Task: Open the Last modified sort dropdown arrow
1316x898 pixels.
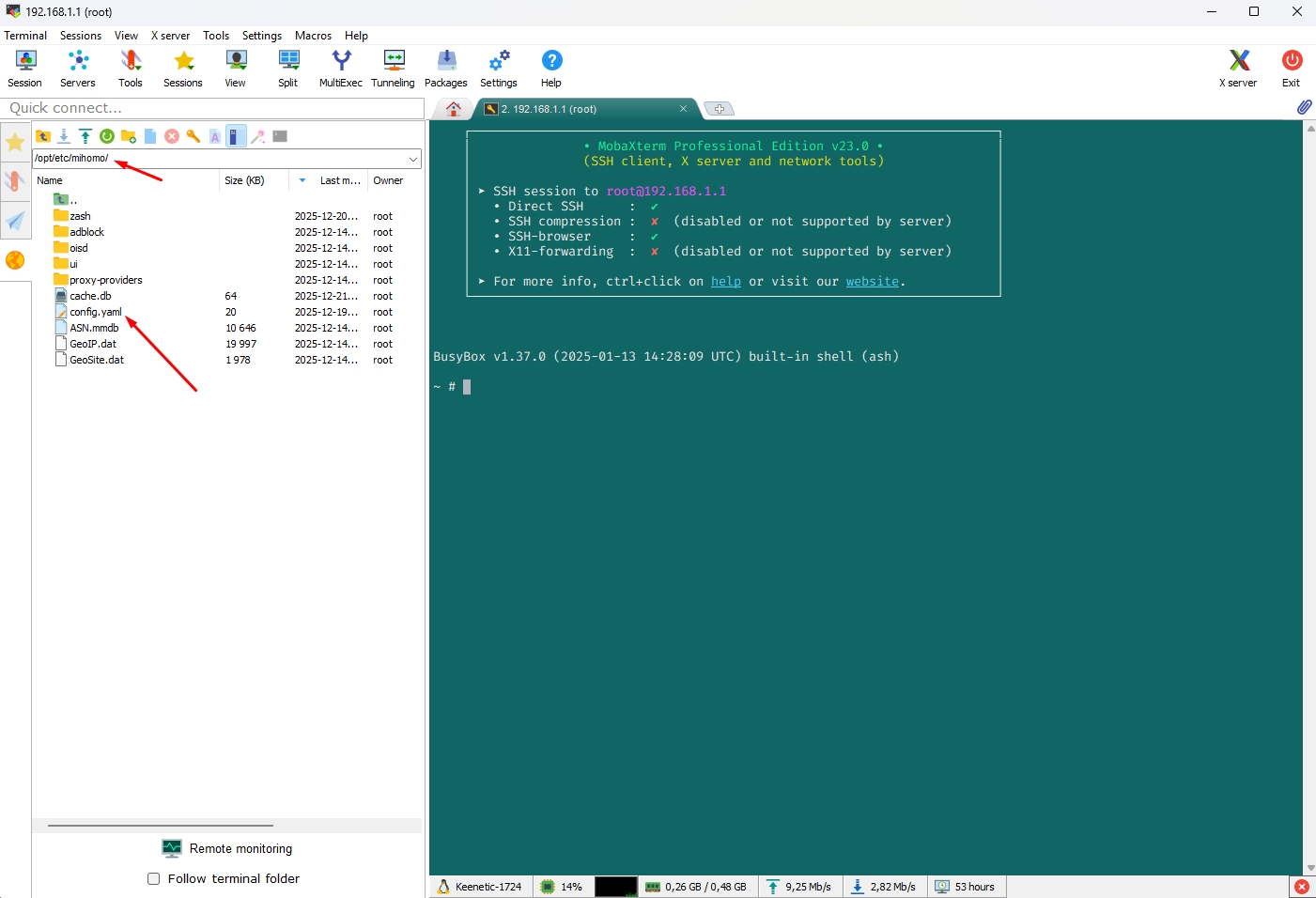Action: click(301, 180)
